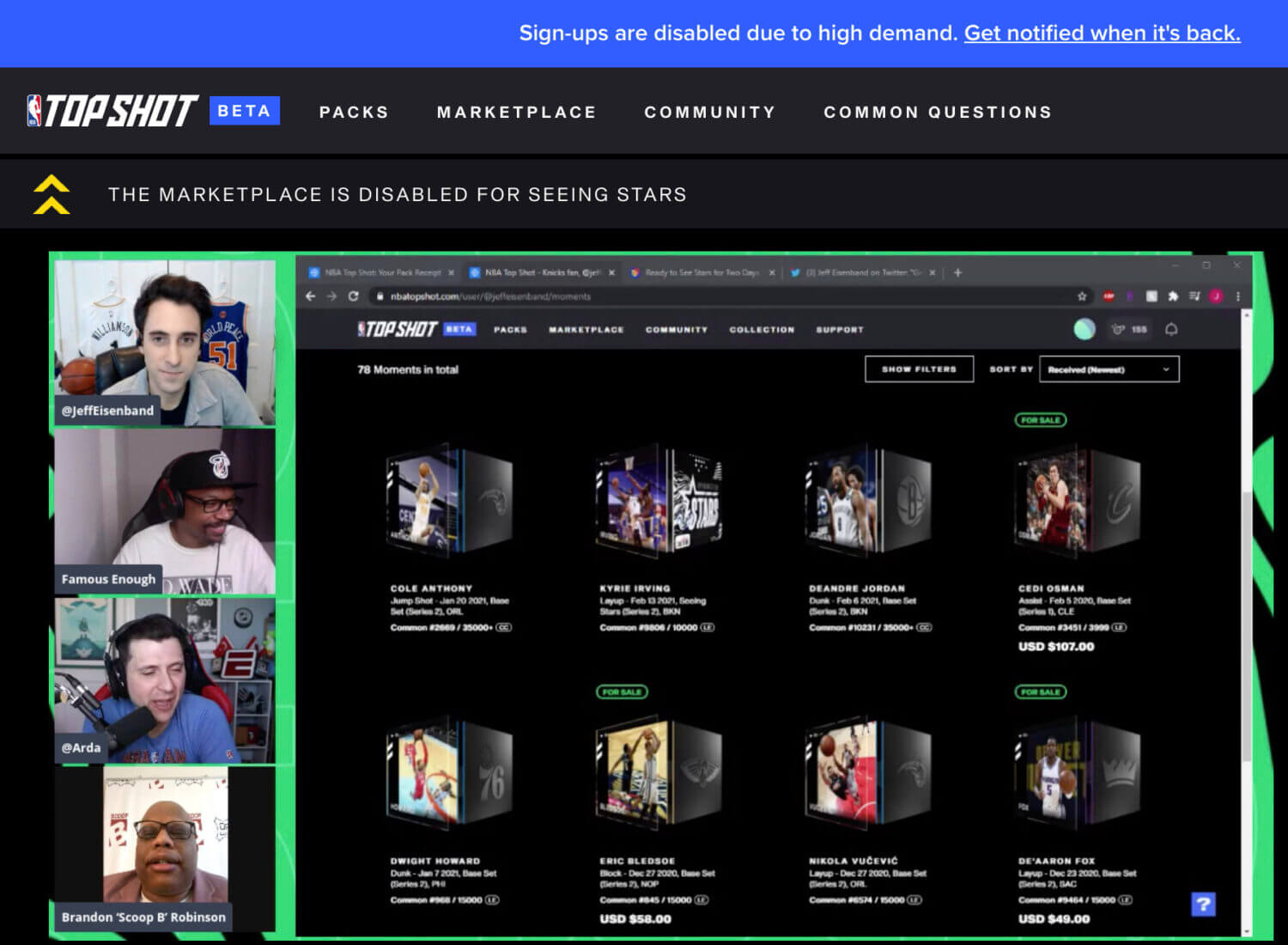Viewport: 1288px width, 945px height.
Task: Click FOR SALE badge above De'Aaron Fox
Action: (1041, 692)
